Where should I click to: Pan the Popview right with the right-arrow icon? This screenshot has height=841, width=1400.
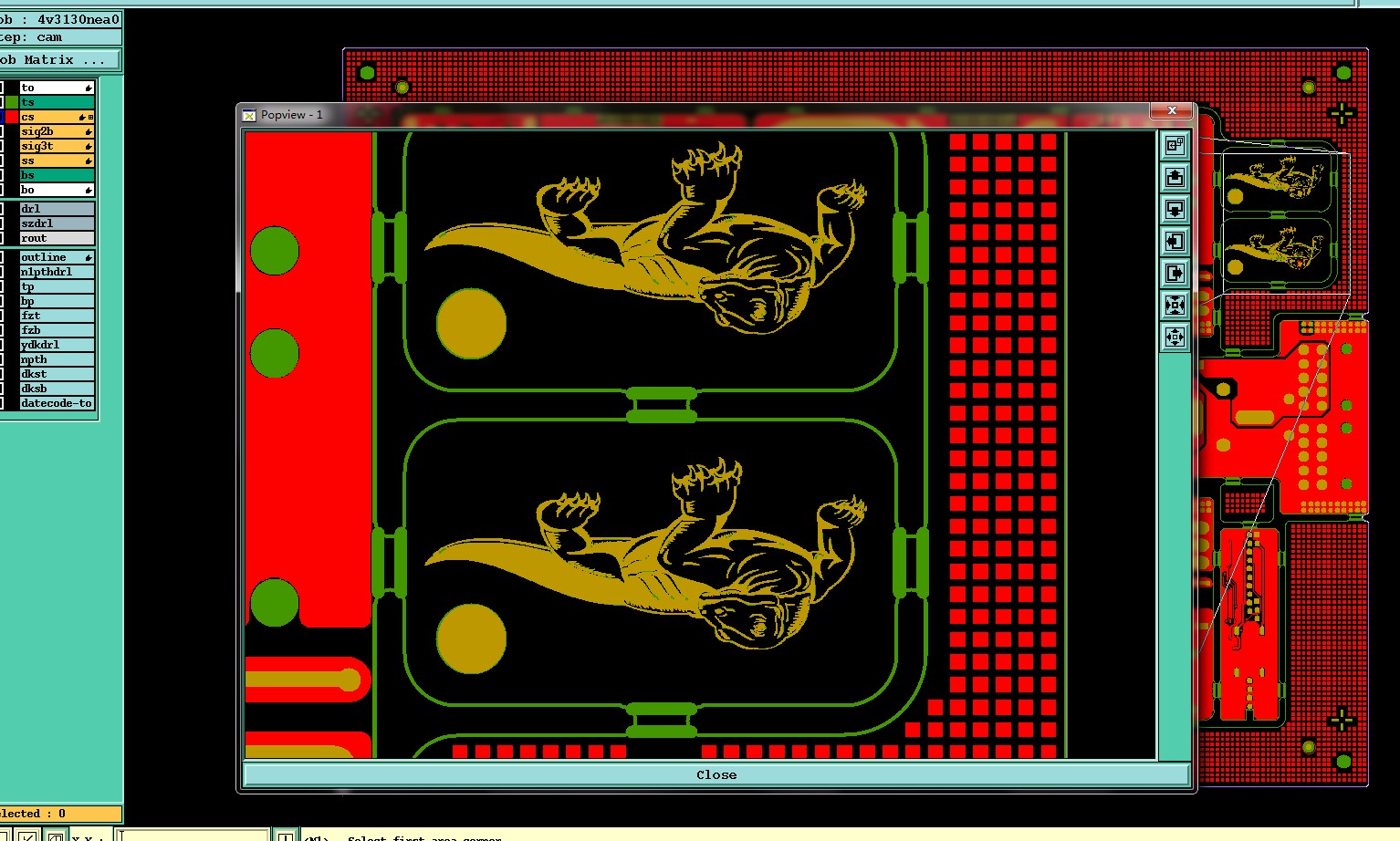pos(1175,273)
